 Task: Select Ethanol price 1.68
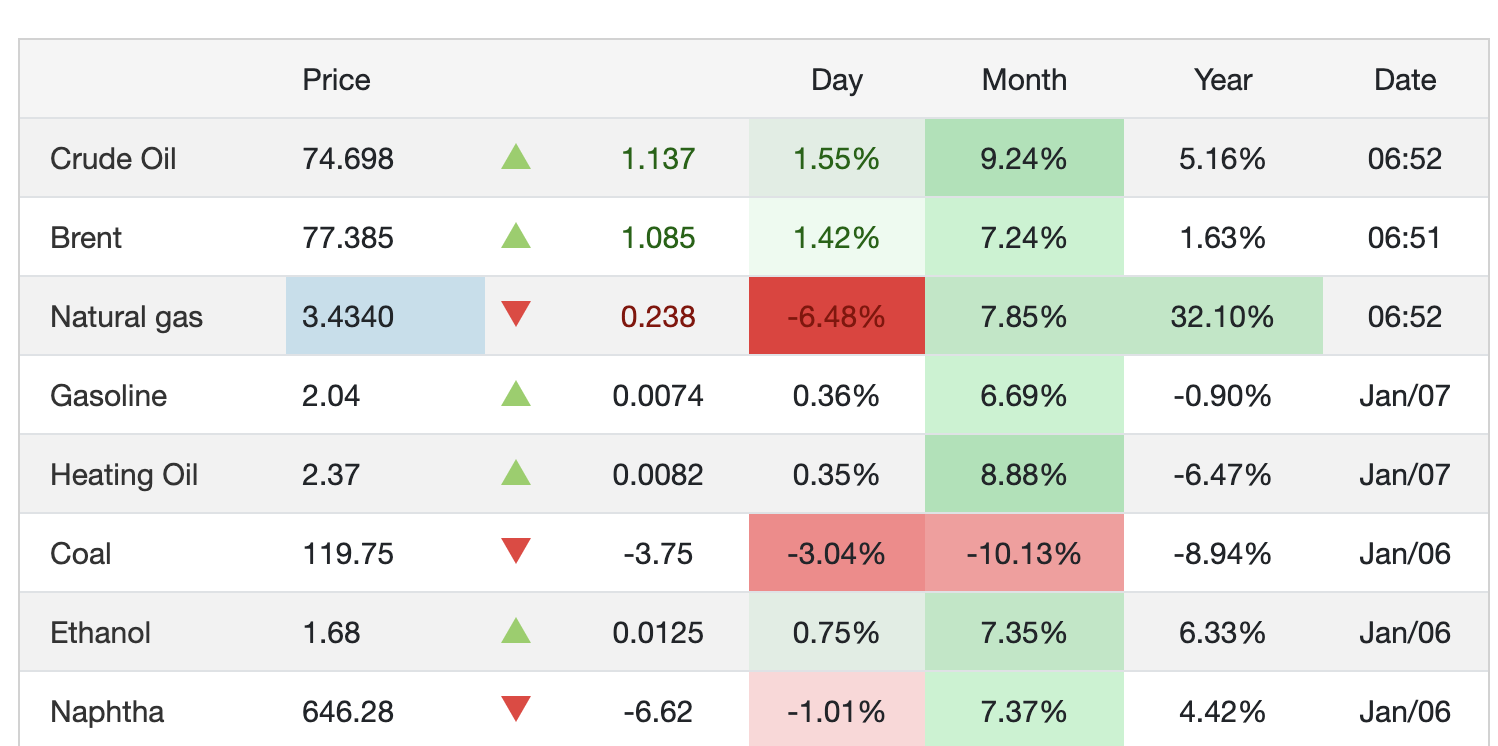click(331, 633)
